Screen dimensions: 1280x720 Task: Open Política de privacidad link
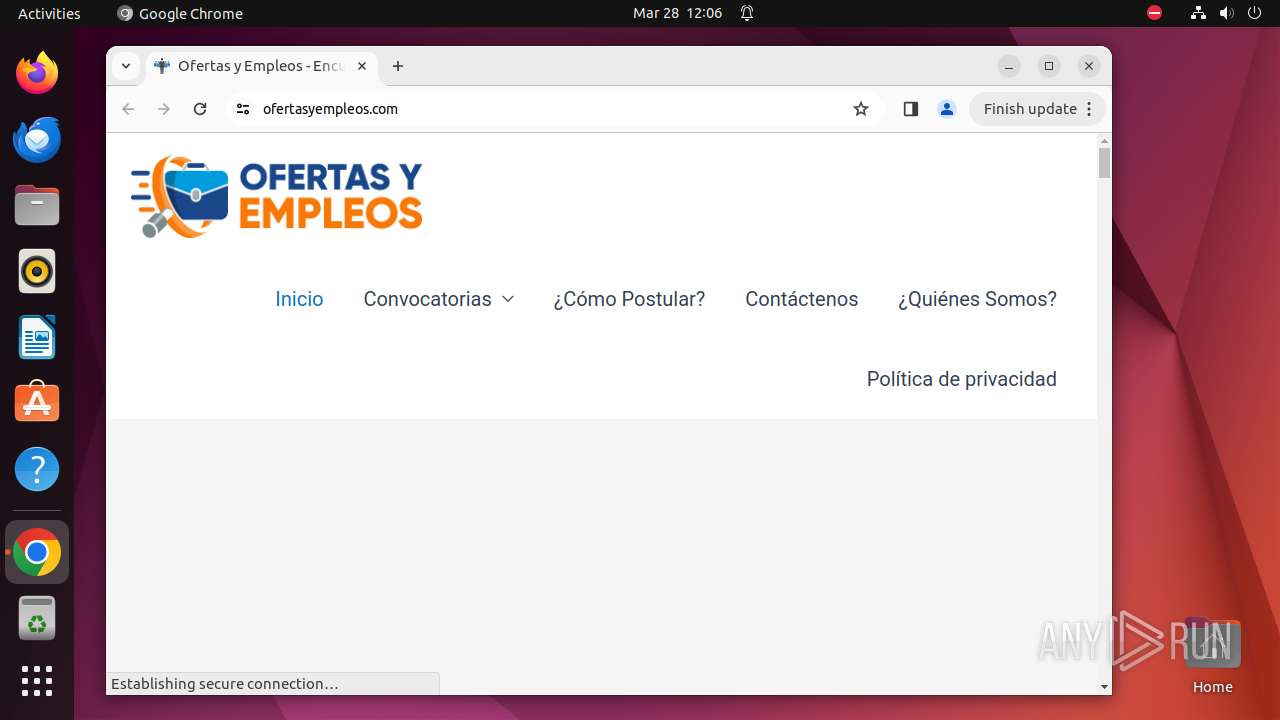961,379
